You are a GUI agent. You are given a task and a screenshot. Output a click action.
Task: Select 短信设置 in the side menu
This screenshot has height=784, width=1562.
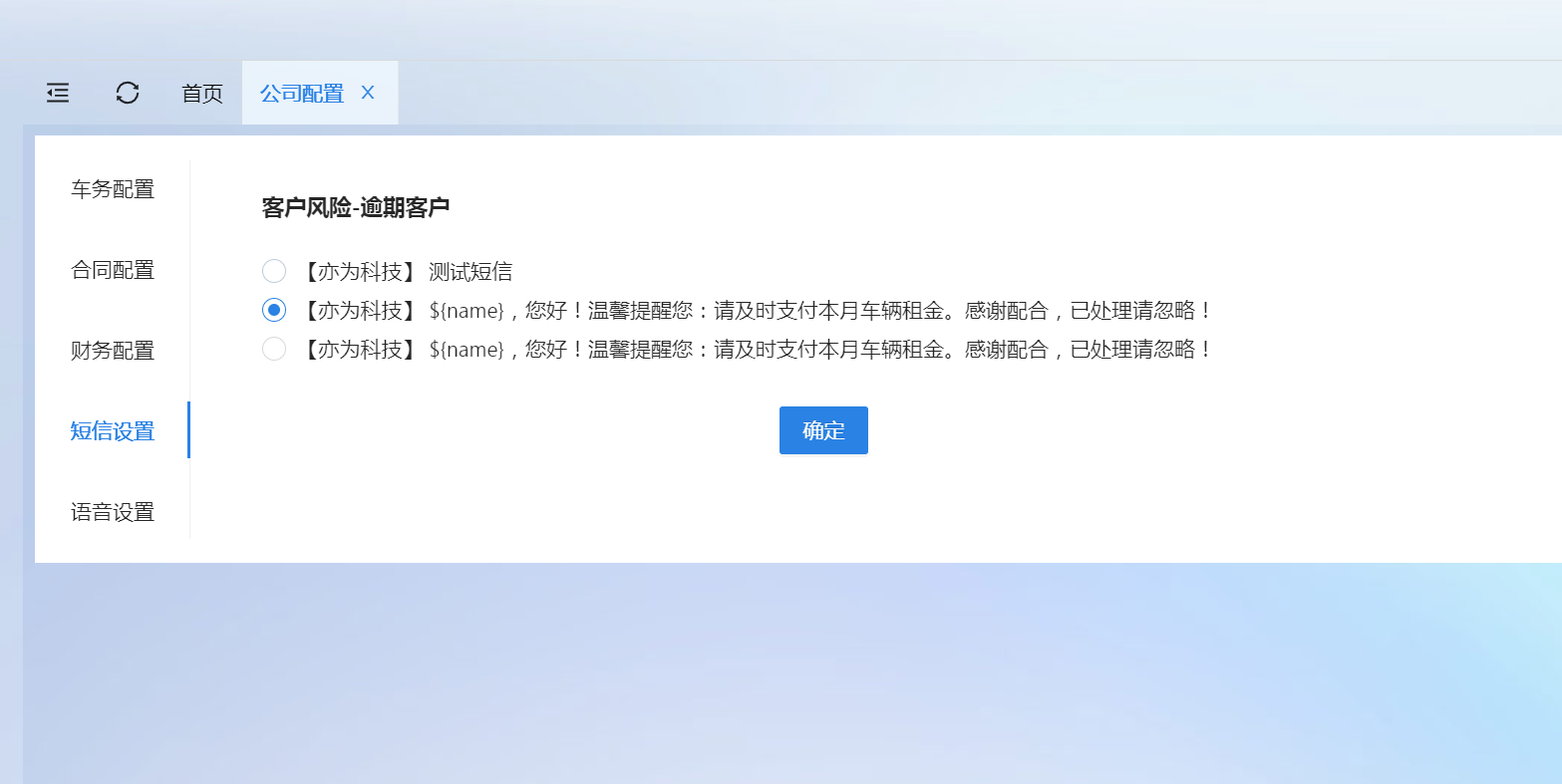point(113,431)
